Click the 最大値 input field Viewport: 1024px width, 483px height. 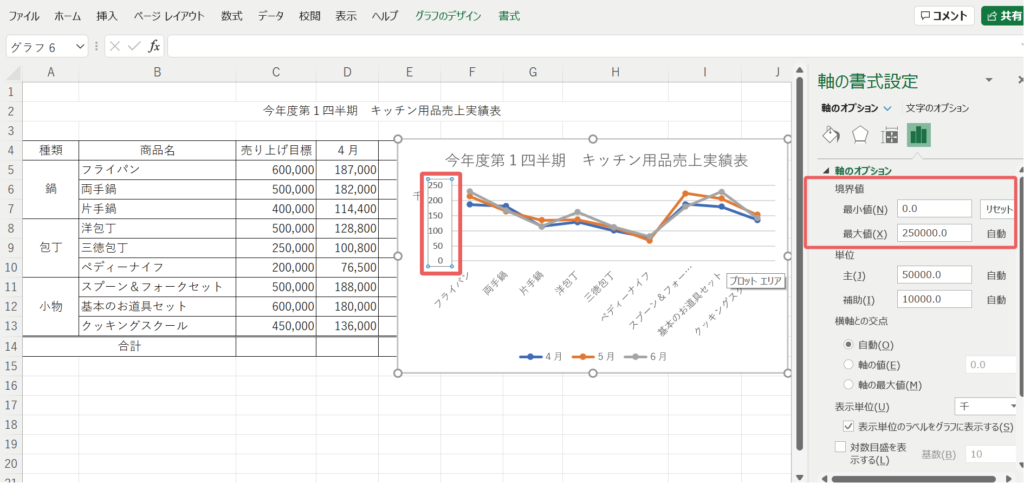(933, 233)
